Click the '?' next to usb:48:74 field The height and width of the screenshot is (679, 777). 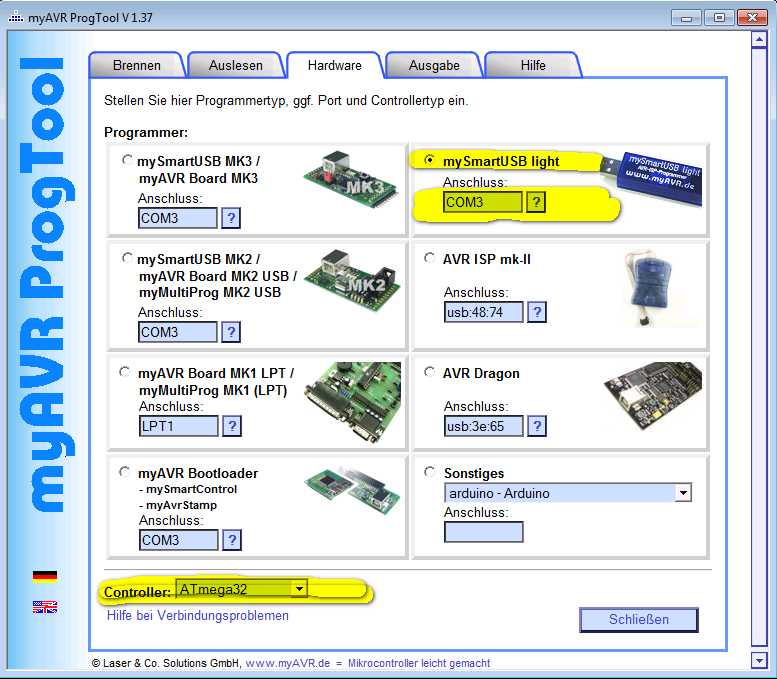pyautogui.click(x=537, y=312)
